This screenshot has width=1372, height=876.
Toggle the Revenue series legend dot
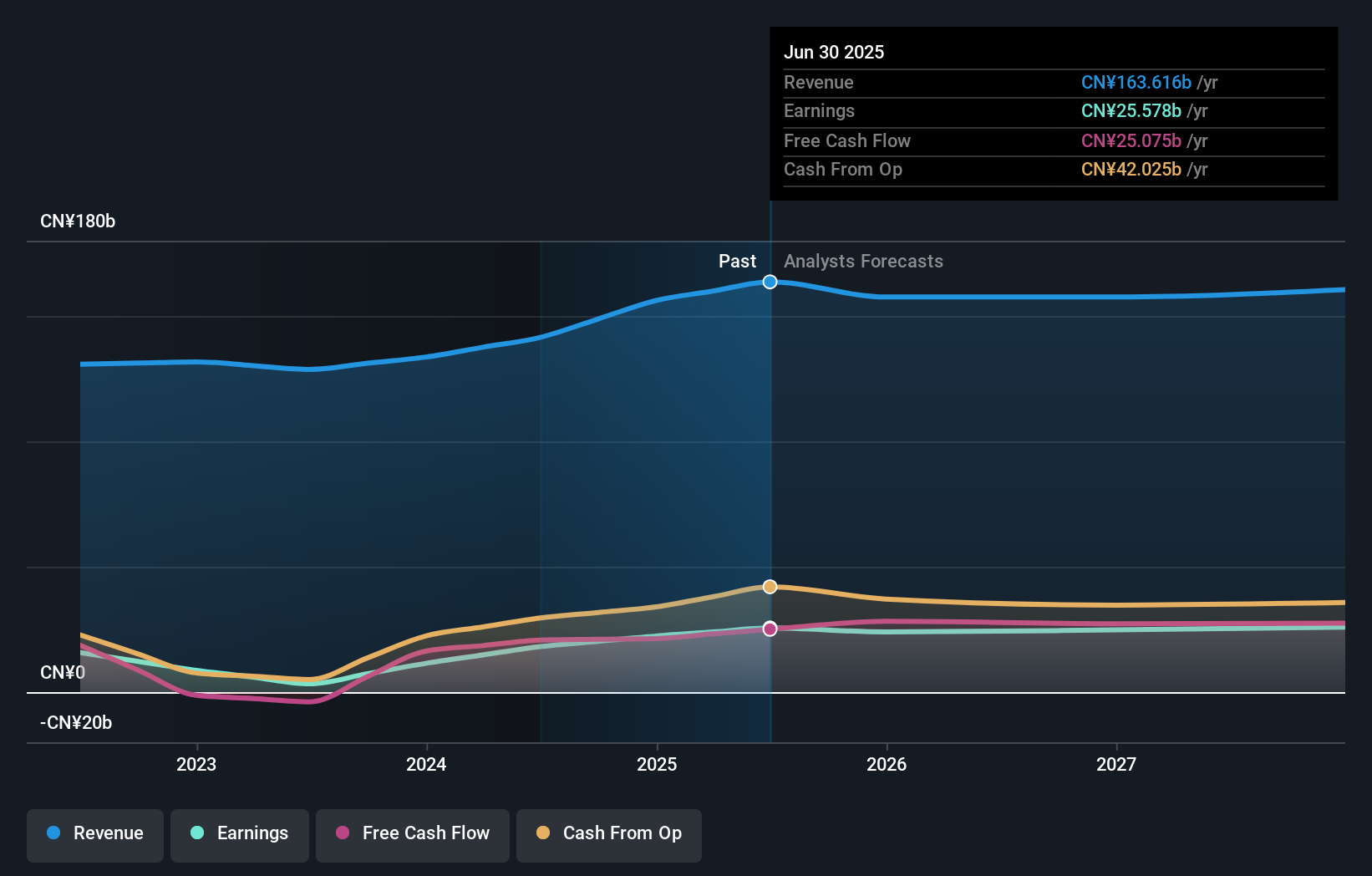(x=53, y=833)
